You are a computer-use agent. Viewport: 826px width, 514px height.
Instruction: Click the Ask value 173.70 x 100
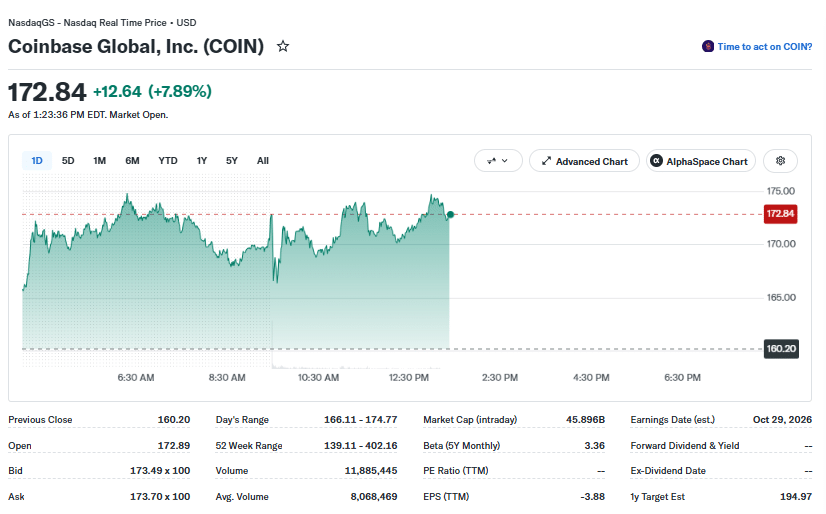160,497
